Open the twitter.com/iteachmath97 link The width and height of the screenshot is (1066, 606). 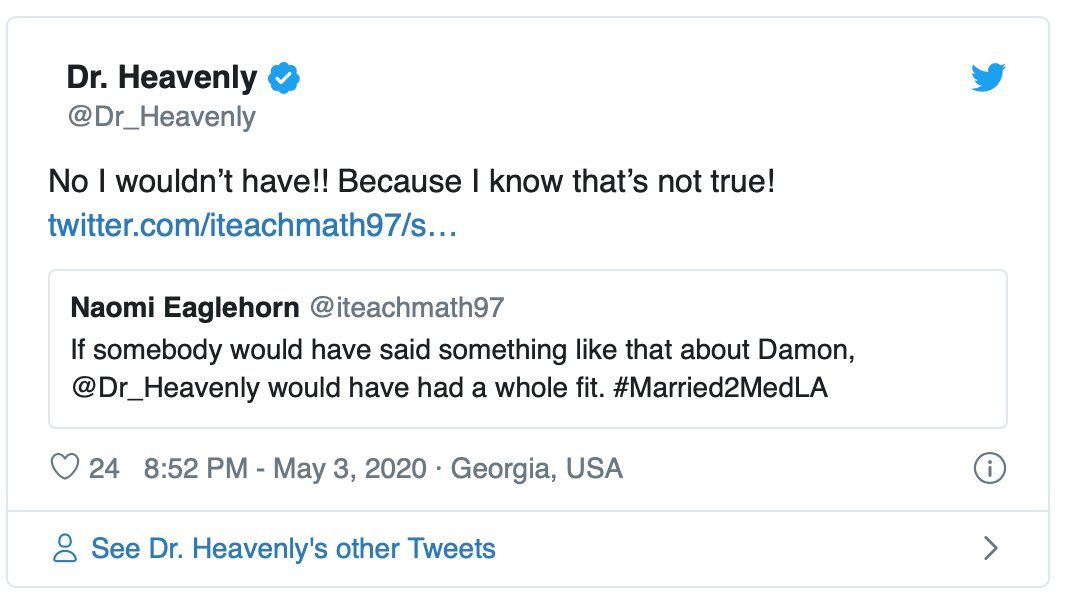pos(252,225)
